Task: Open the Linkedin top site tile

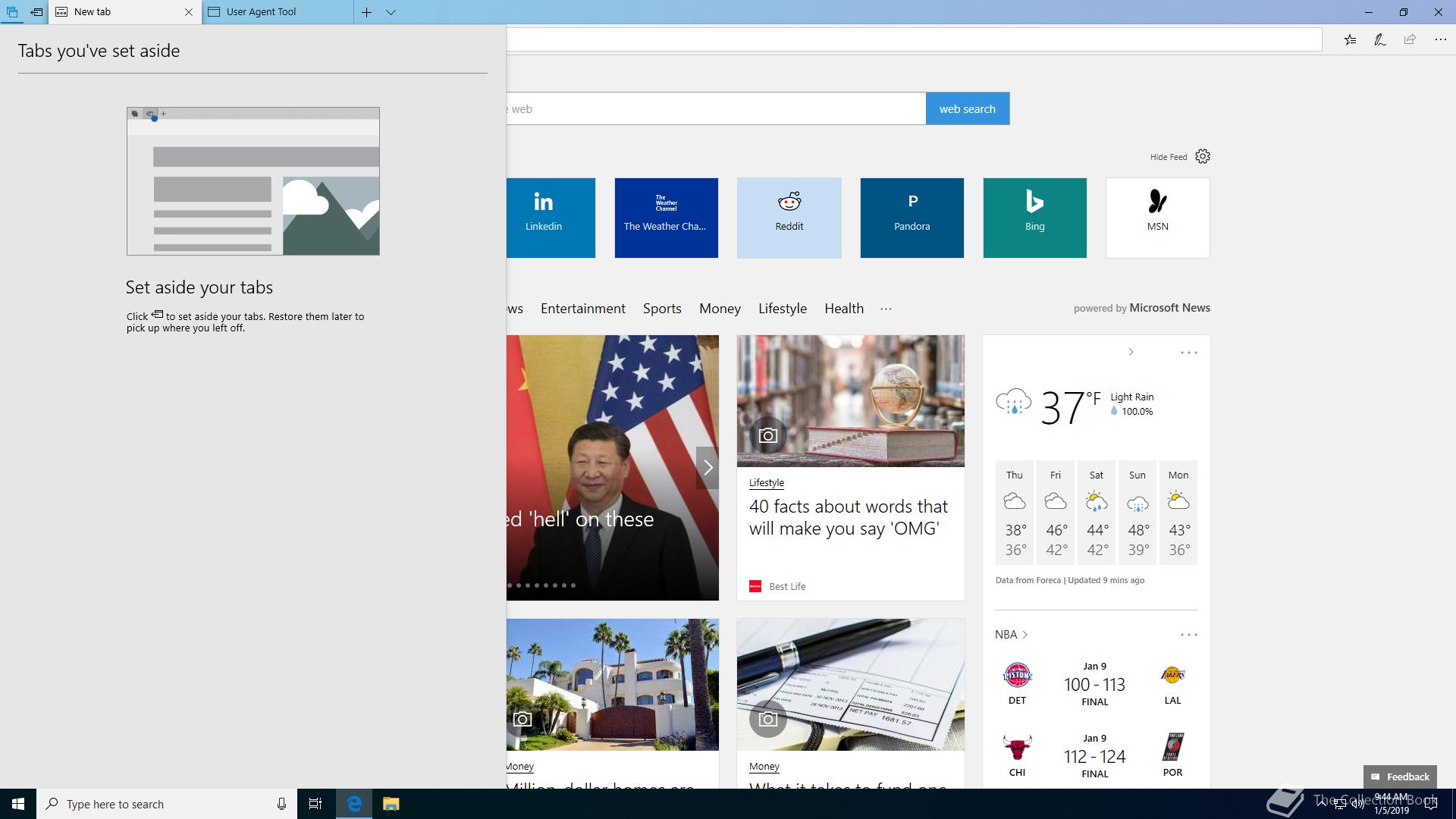Action: click(x=551, y=218)
